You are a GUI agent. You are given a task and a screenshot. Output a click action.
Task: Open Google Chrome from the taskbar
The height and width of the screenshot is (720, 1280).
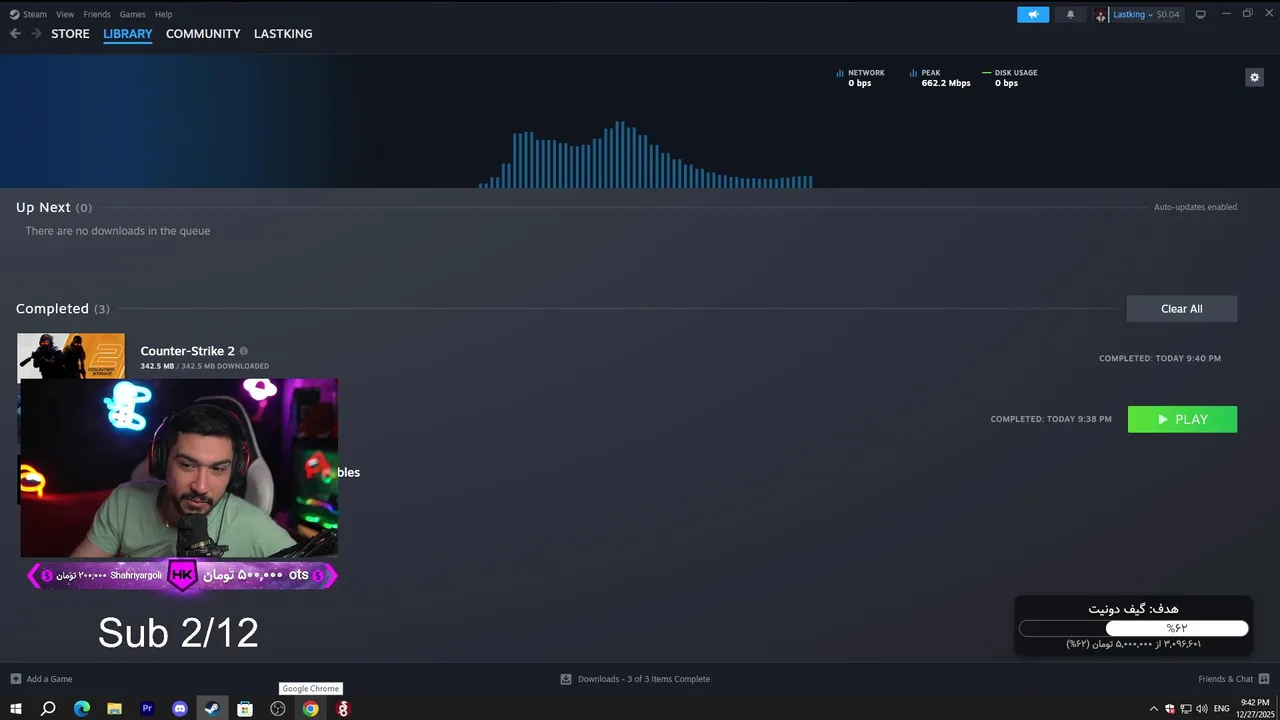coord(311,709)
